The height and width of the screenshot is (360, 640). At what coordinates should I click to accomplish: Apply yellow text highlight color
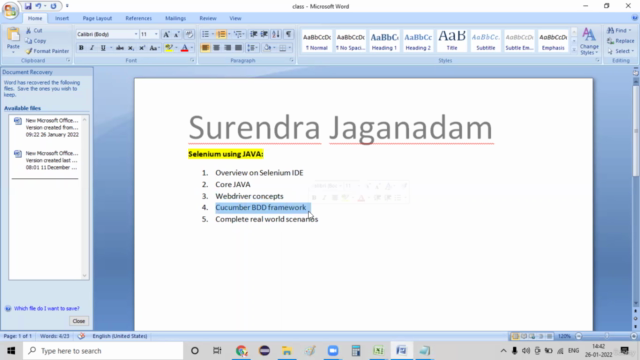point(168,48)
